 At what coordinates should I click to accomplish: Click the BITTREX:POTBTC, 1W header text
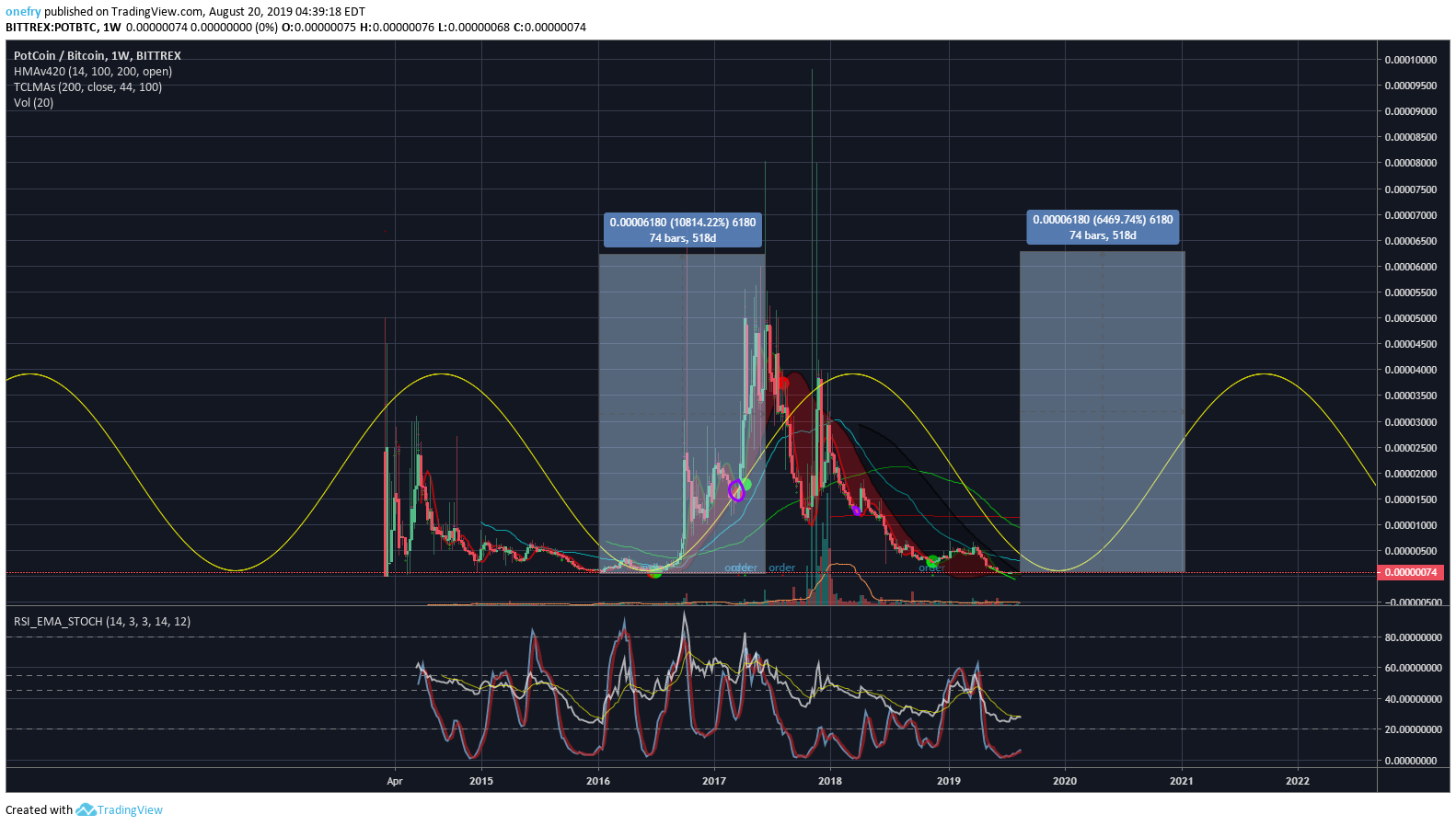tap(64, 28)
